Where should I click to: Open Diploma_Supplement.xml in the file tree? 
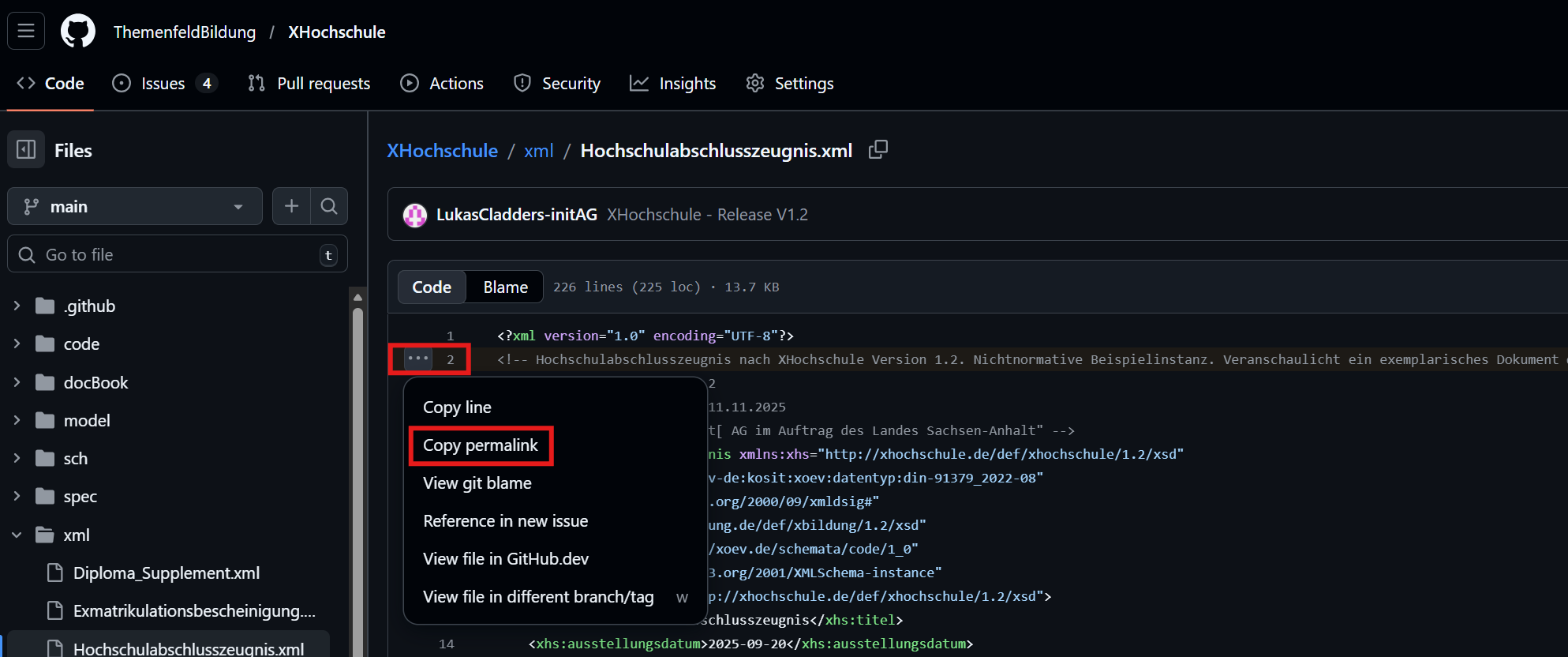click(x=167, y=573)
